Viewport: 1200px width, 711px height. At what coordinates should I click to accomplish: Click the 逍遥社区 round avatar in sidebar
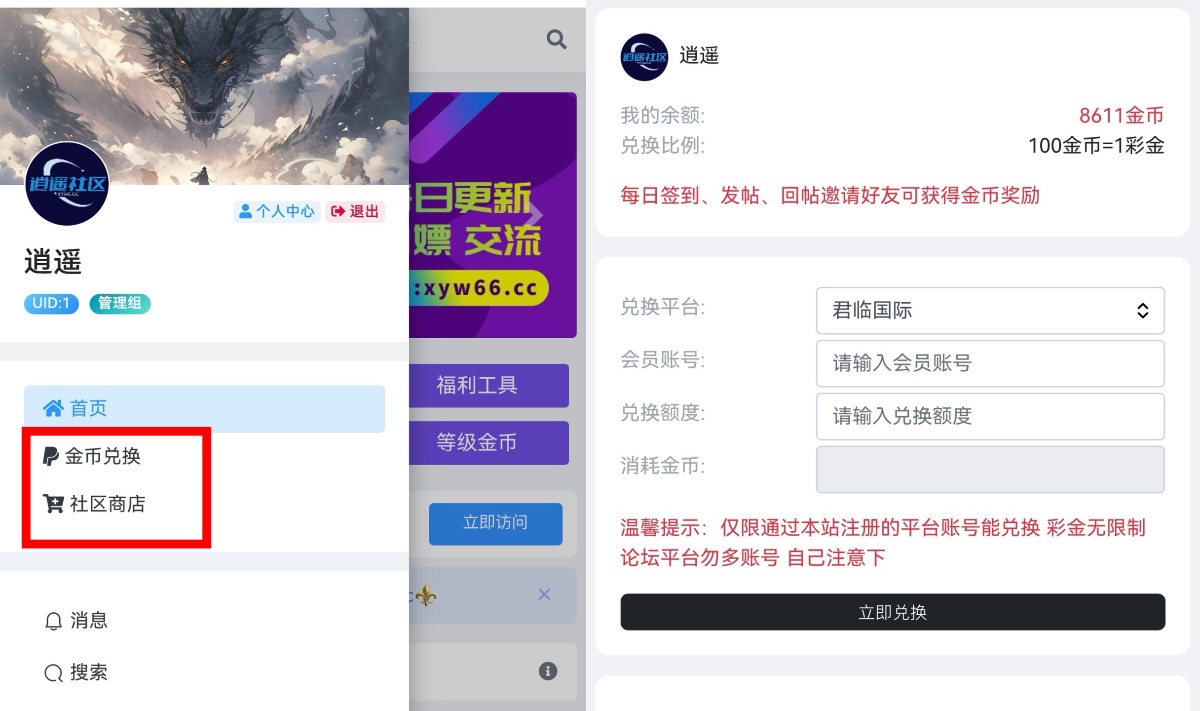(x=66, y=184)
